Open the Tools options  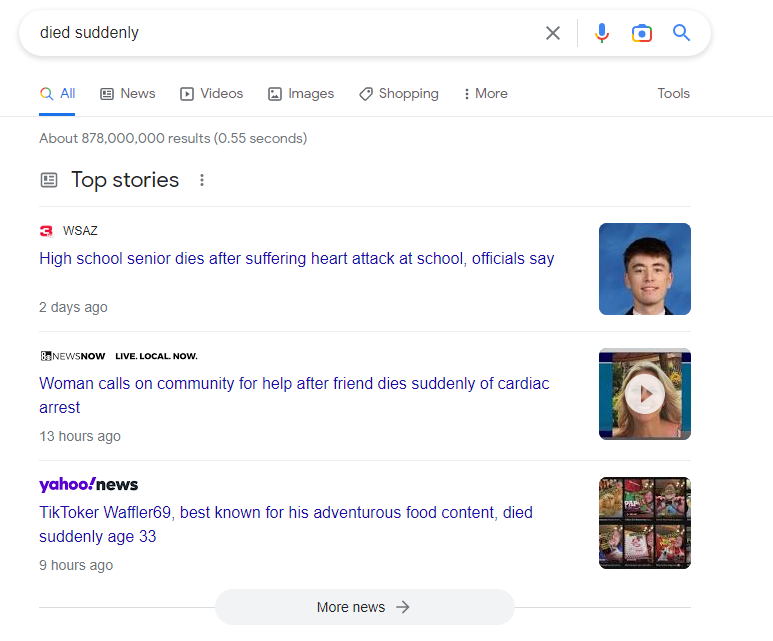coord(673,93)
